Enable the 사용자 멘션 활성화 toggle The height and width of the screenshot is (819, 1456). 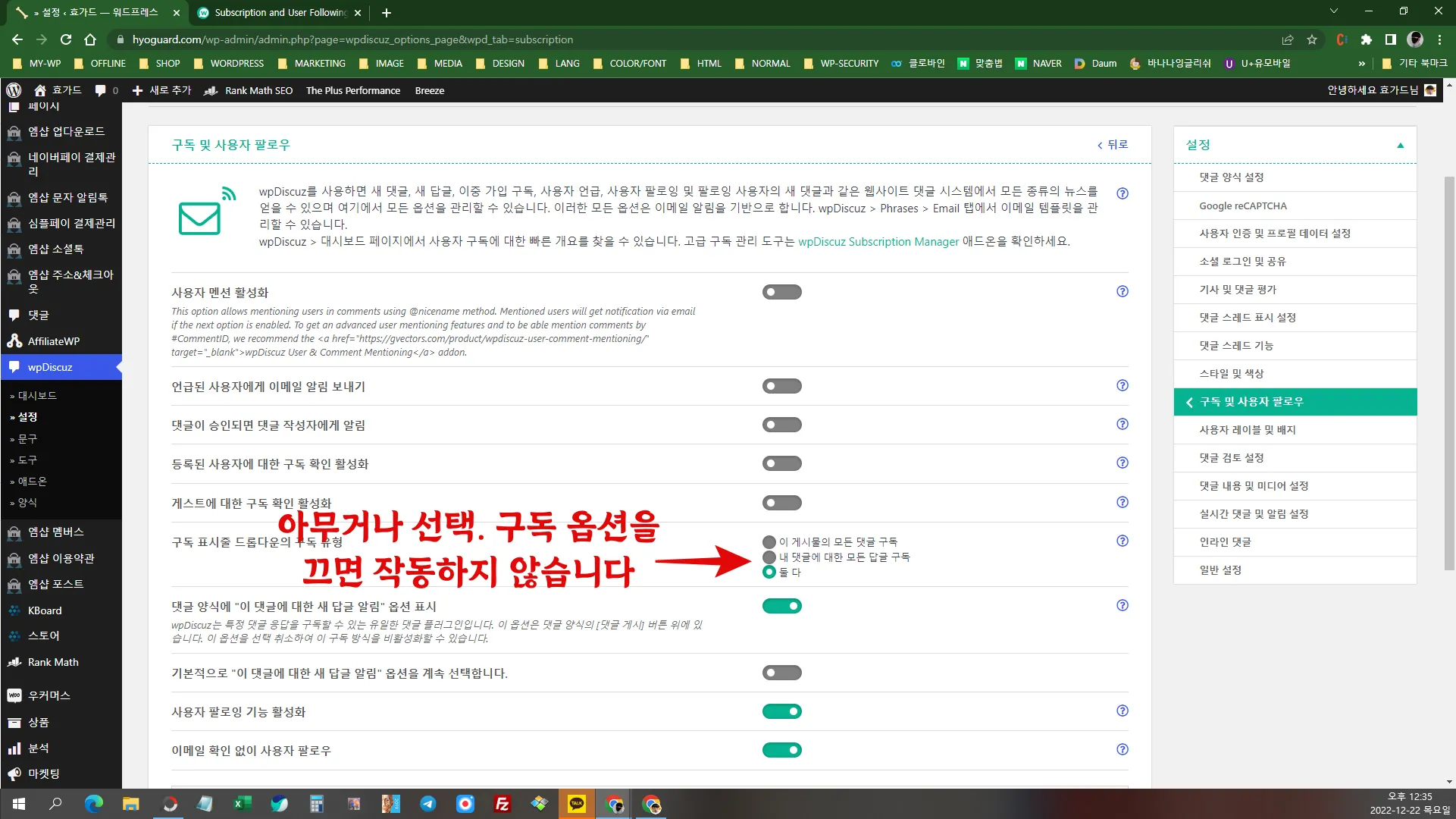781,293
